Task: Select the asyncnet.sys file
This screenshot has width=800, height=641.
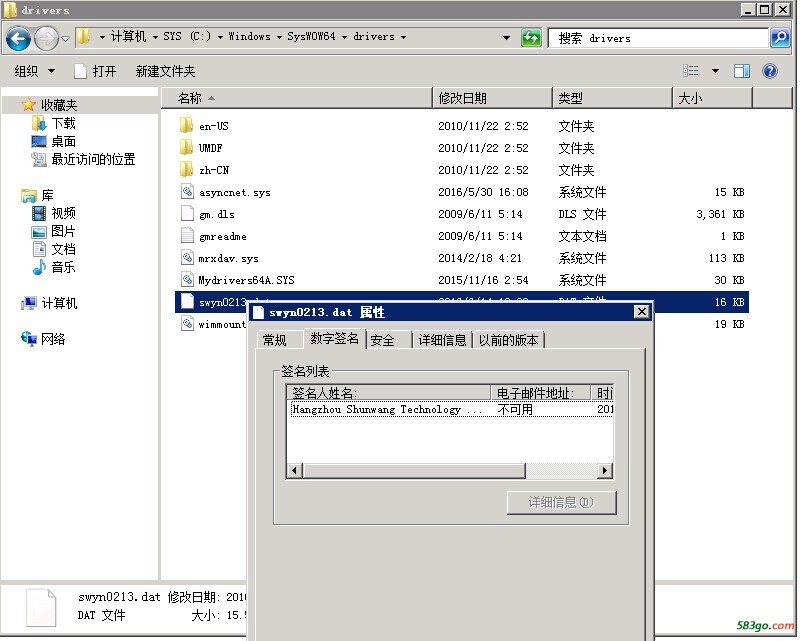Action: coord(234,192)
